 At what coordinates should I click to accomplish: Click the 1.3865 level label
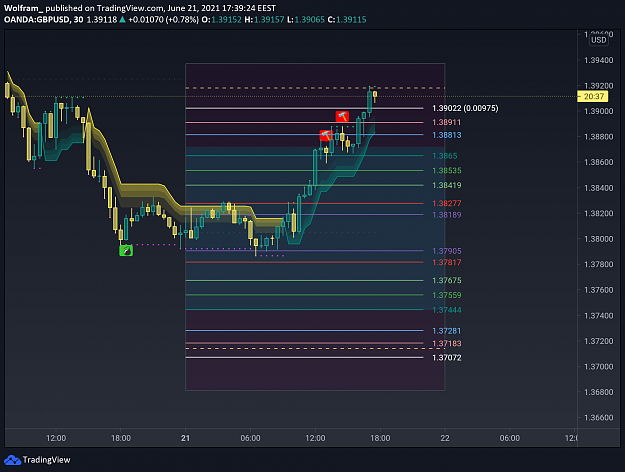[444, 156]
